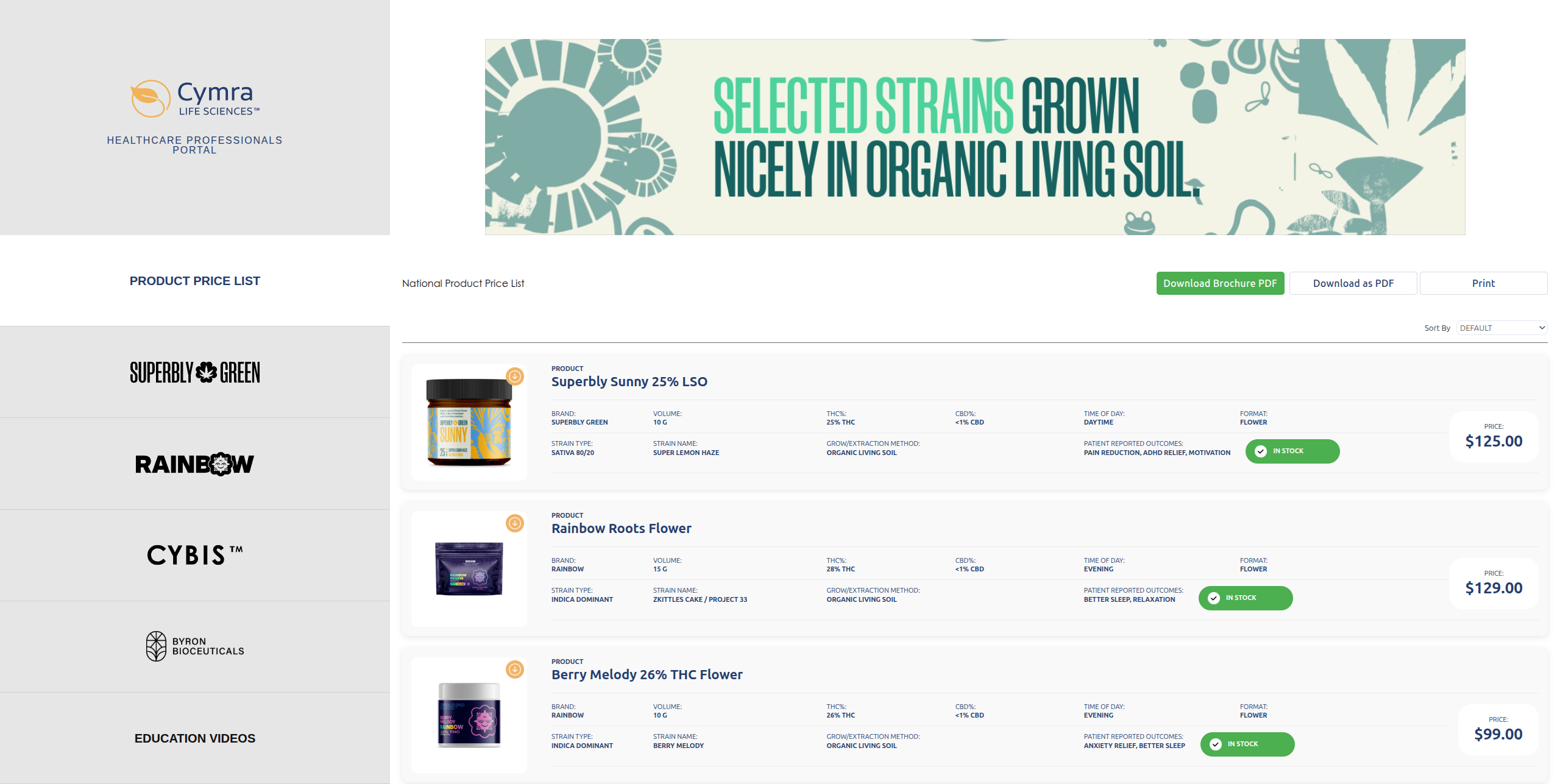
Task: Select Product Price List in the sidebar
Action: coord(195,281)
